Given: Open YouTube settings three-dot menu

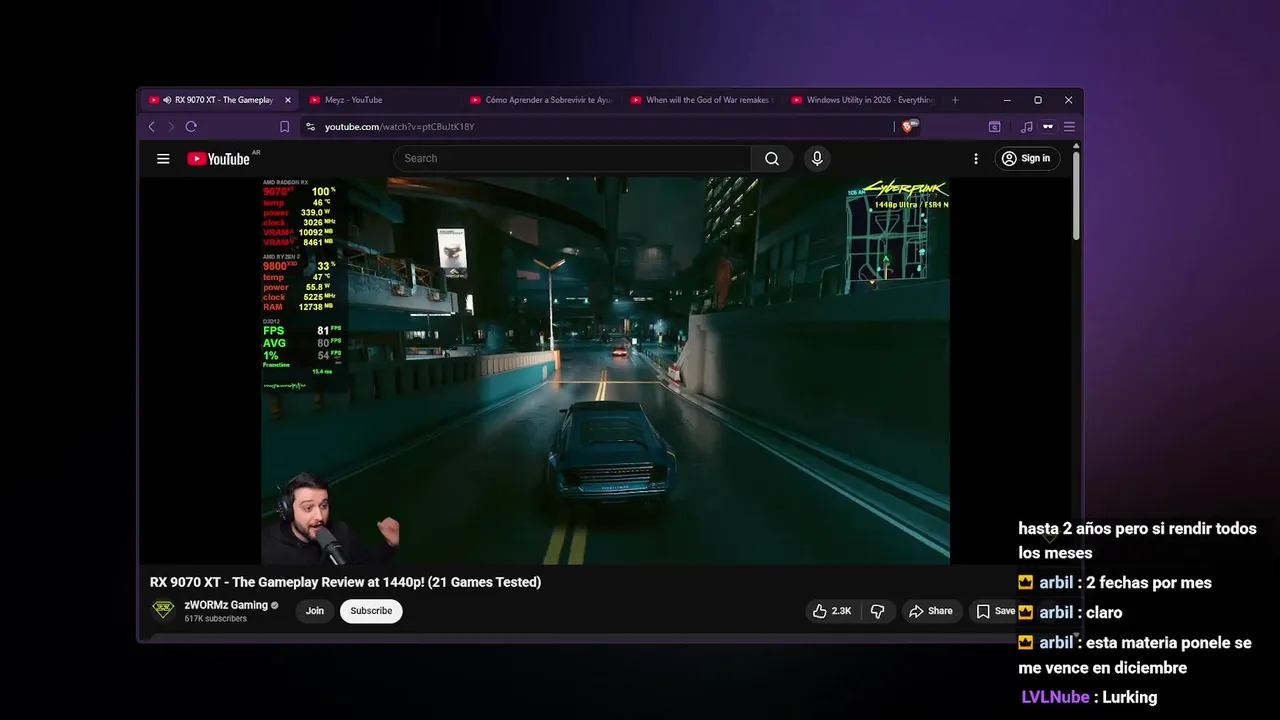Looking at the screenshot, I should [x=976, y=158].
